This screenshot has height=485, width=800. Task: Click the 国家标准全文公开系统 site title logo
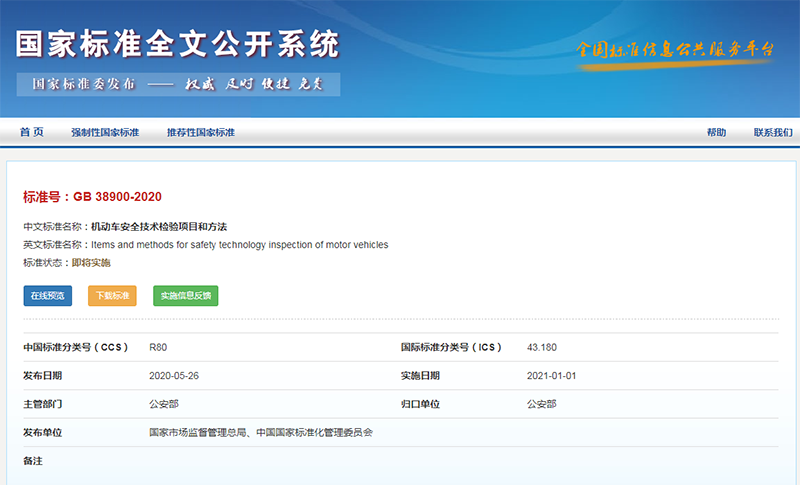177,44
